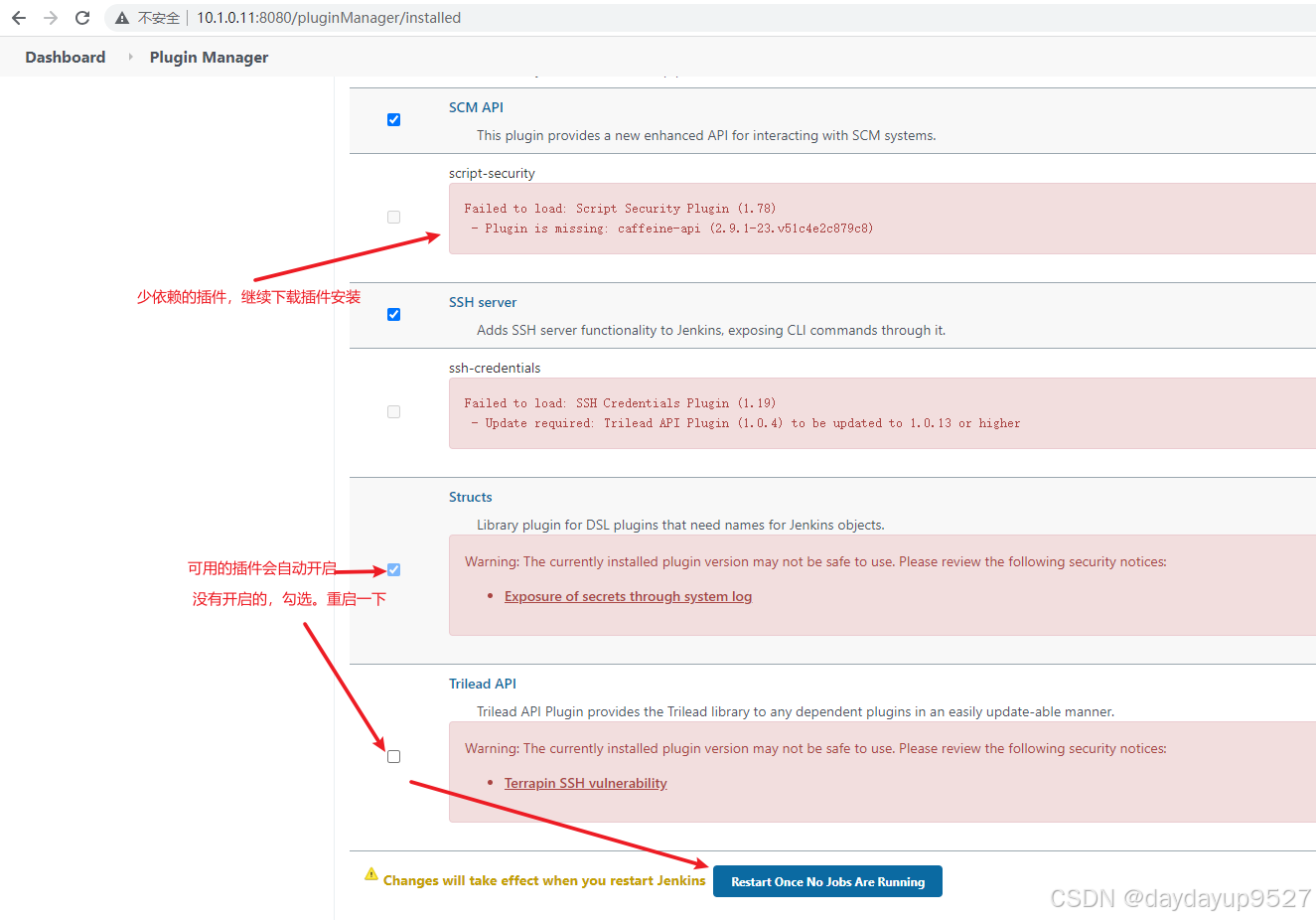Open Terrapin SSH vulnerability notice
The image size is (1316, 920).
586,783
